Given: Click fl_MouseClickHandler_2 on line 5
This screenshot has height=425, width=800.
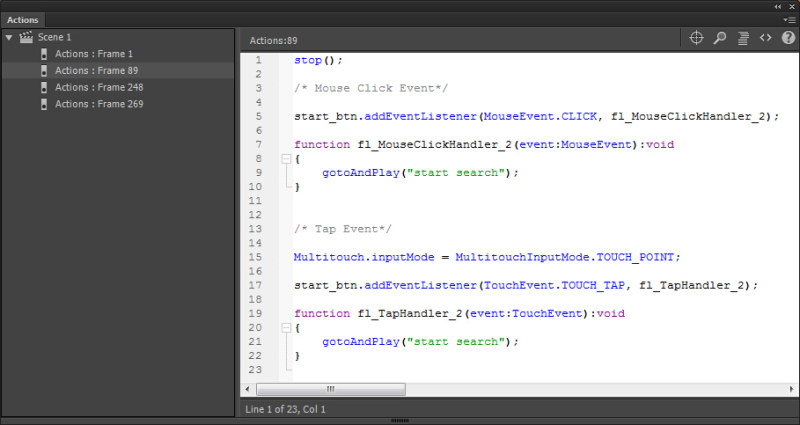Looking at the screenshot, I should [x=688, y=116].
